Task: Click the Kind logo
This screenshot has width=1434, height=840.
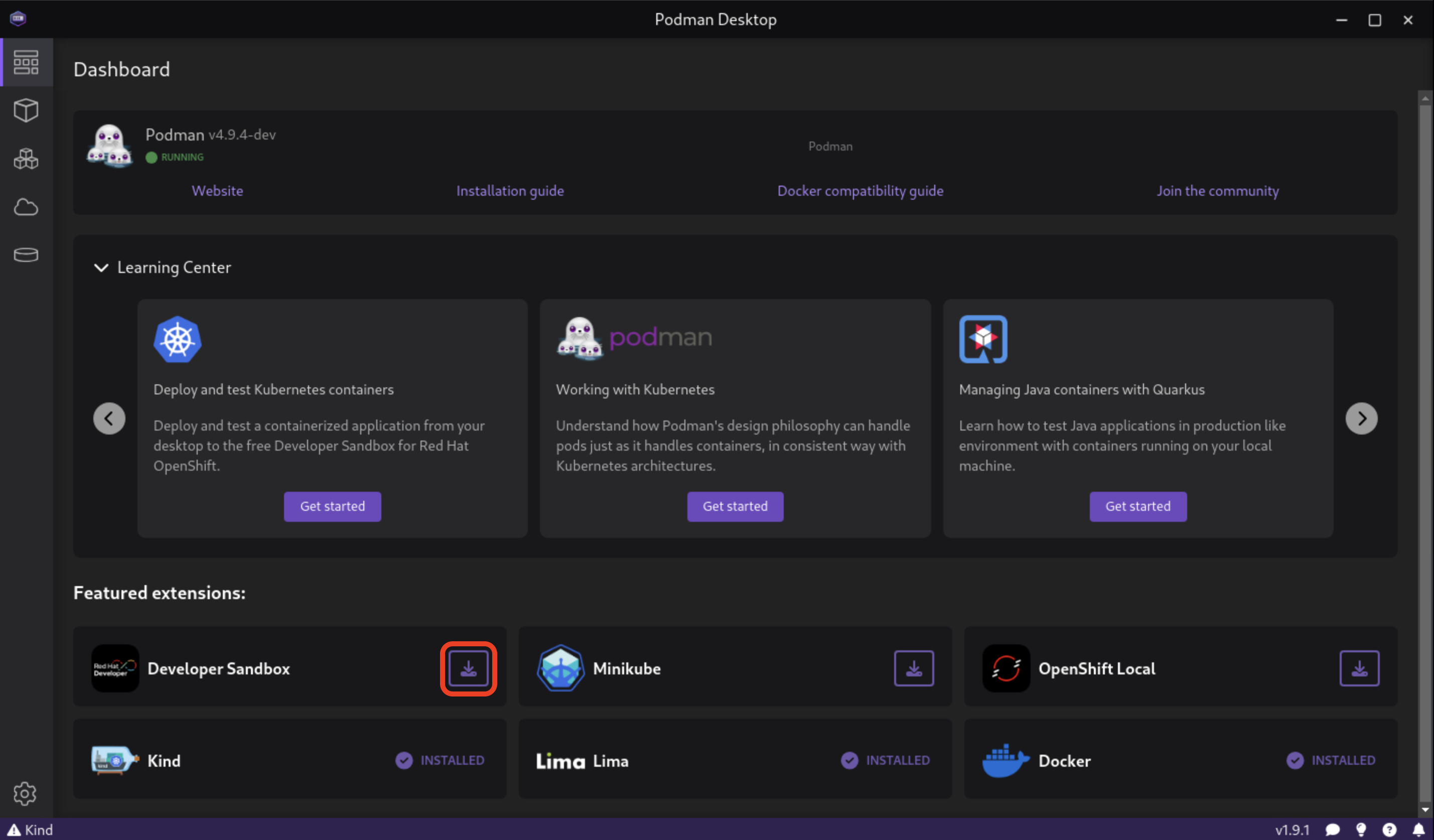Action: point(115,760)
